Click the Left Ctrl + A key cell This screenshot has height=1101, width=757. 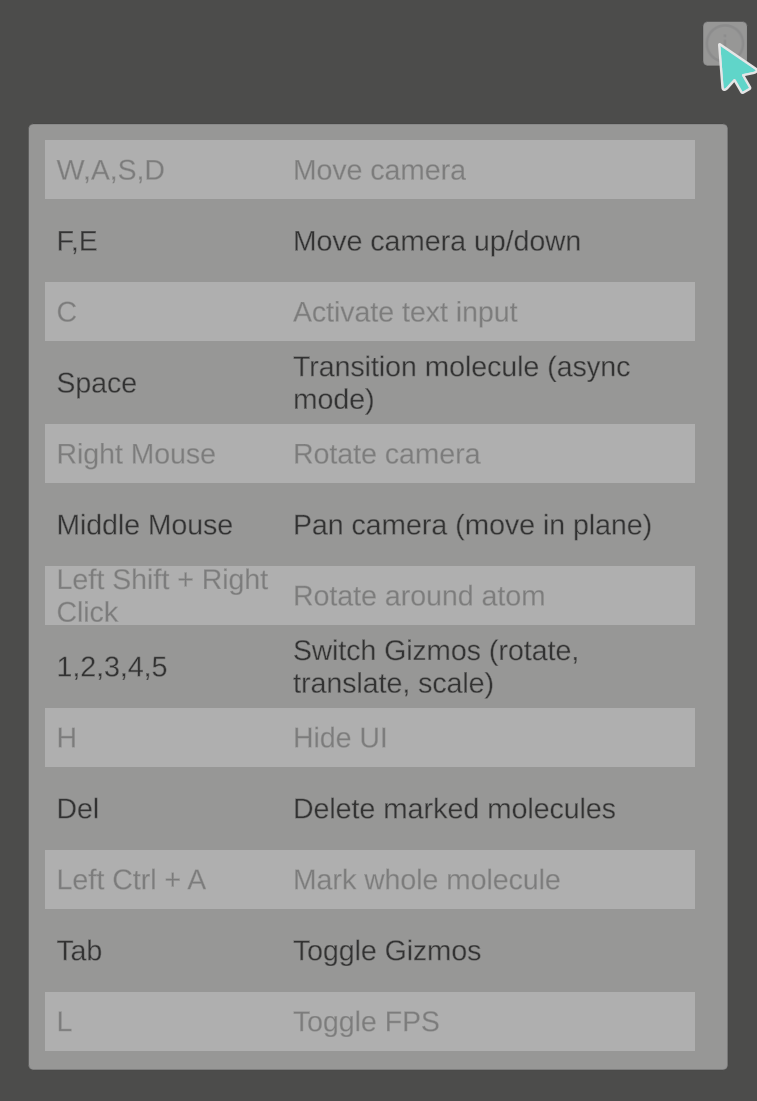tap(131, 880)
